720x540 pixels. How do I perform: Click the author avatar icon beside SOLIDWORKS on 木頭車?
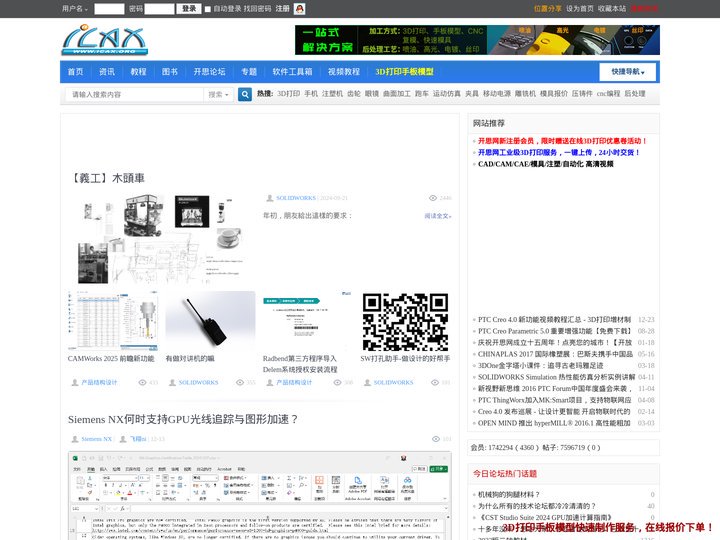(x=270, y=198)
